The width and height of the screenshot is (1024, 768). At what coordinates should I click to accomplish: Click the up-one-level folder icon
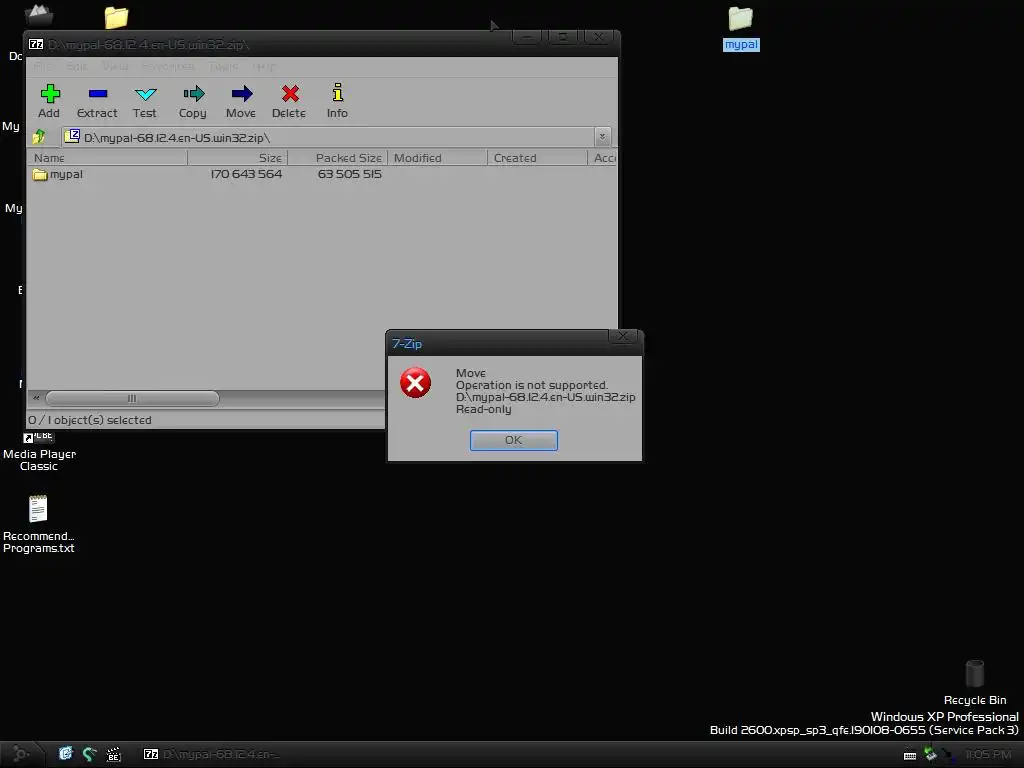(39, 136)
